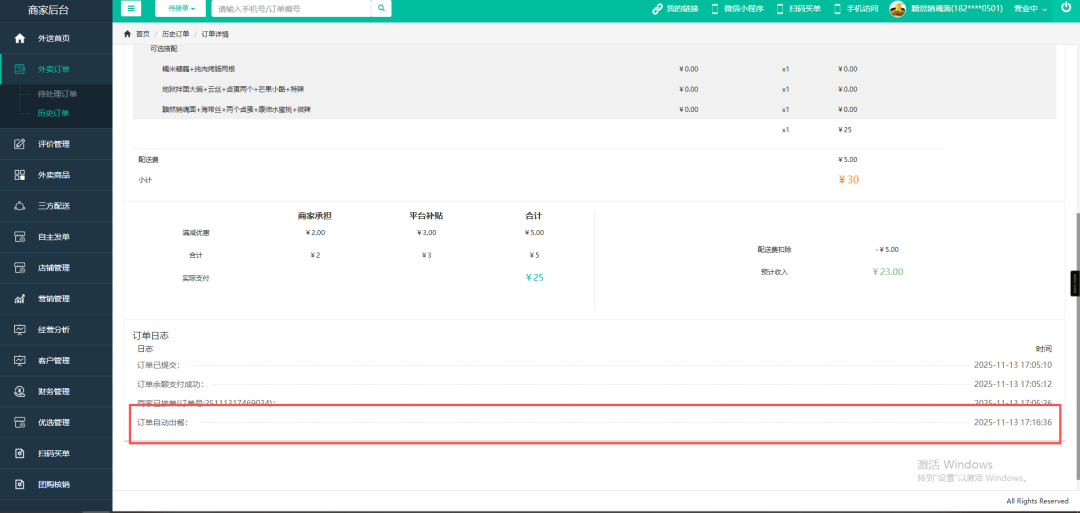Click the hamburger menu toggle icon
Viewport: 1080px width, 513px height.
132,8
